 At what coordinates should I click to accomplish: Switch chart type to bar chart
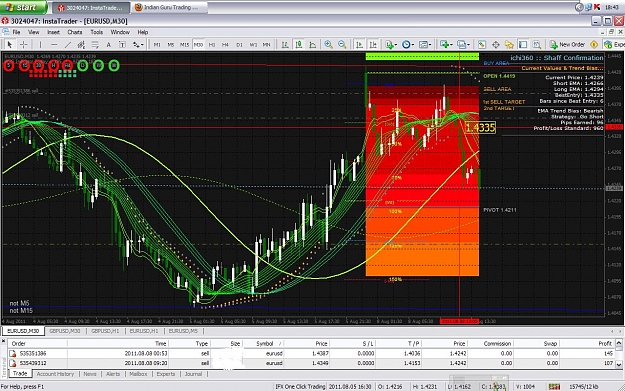click(285, 45)
